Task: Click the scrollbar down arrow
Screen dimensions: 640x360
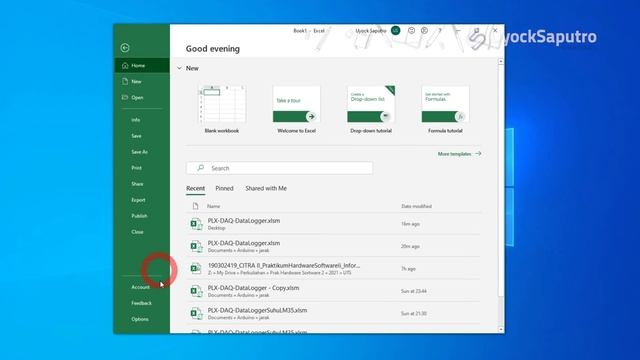Action: (501, 329)
